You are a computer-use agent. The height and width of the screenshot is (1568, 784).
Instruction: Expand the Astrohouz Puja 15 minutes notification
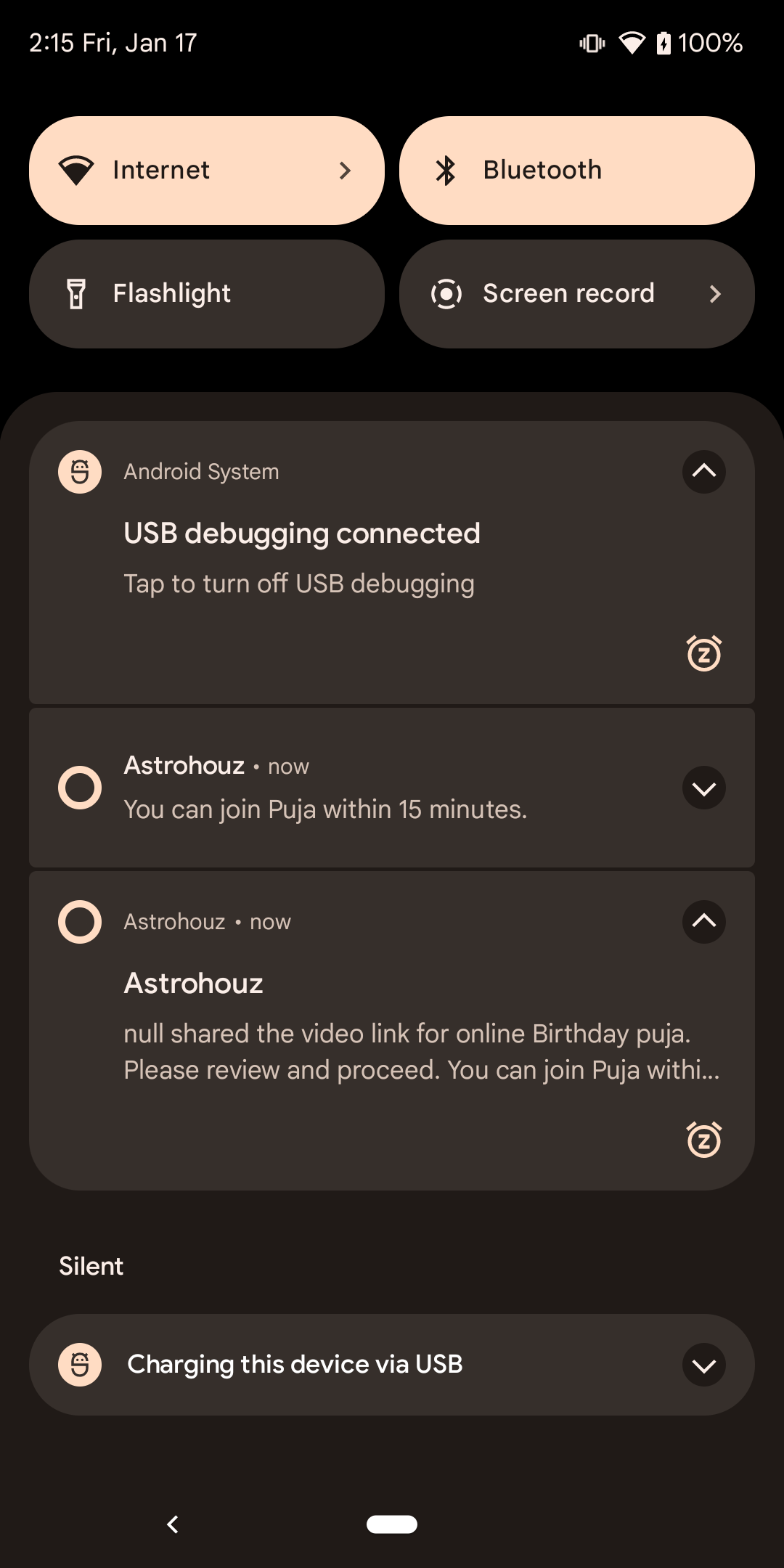coord(703,788)
